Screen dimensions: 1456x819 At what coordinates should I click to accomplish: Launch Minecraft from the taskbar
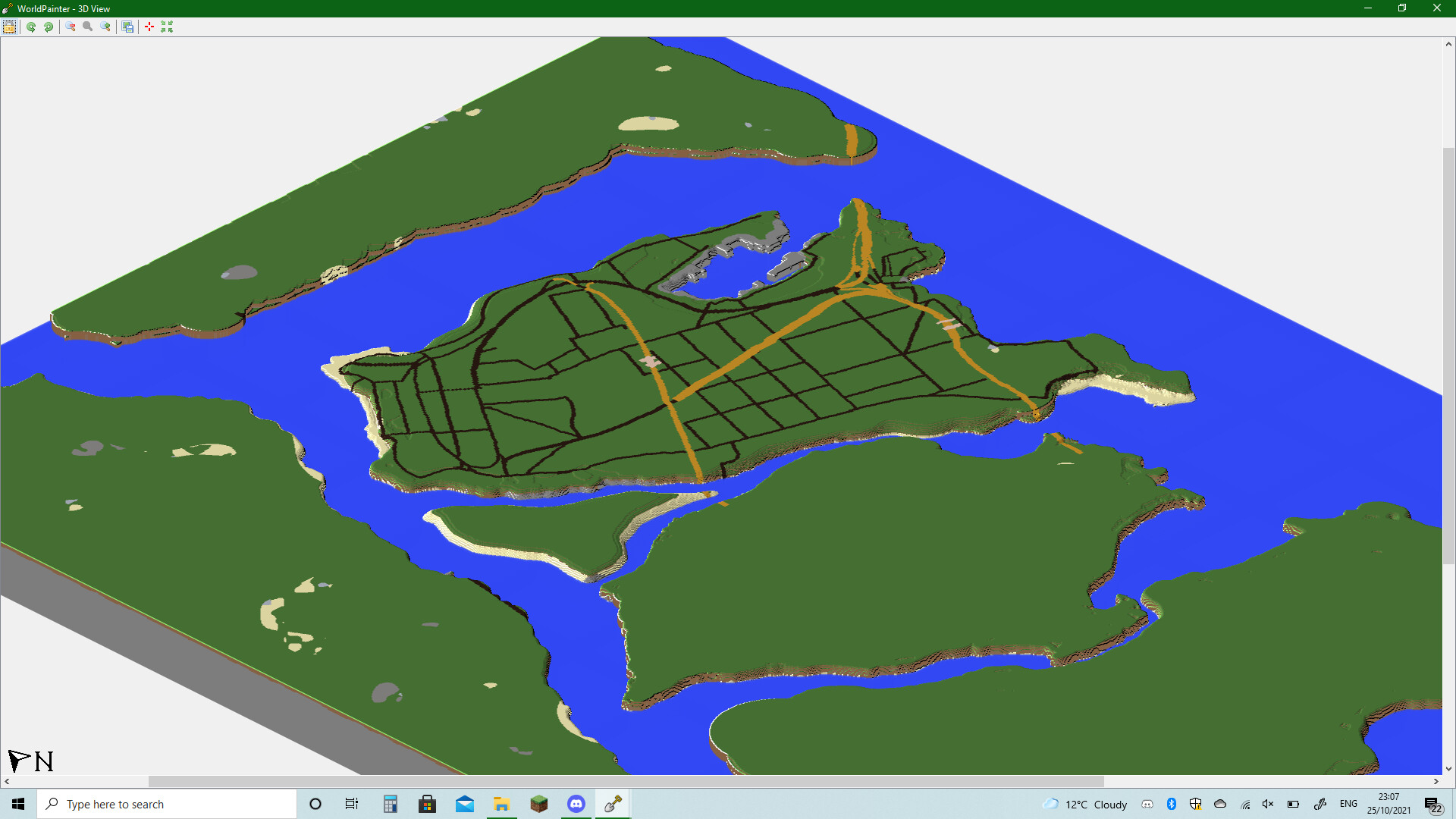539,804
